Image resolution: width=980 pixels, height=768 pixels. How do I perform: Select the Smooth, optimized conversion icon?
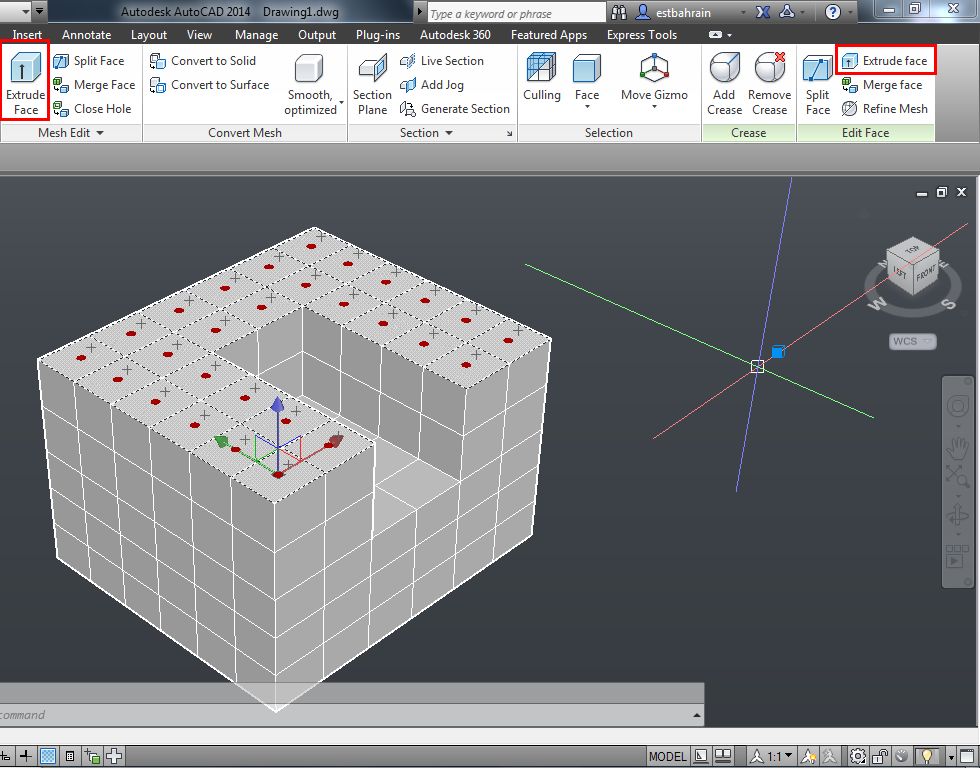coord(309,67)
